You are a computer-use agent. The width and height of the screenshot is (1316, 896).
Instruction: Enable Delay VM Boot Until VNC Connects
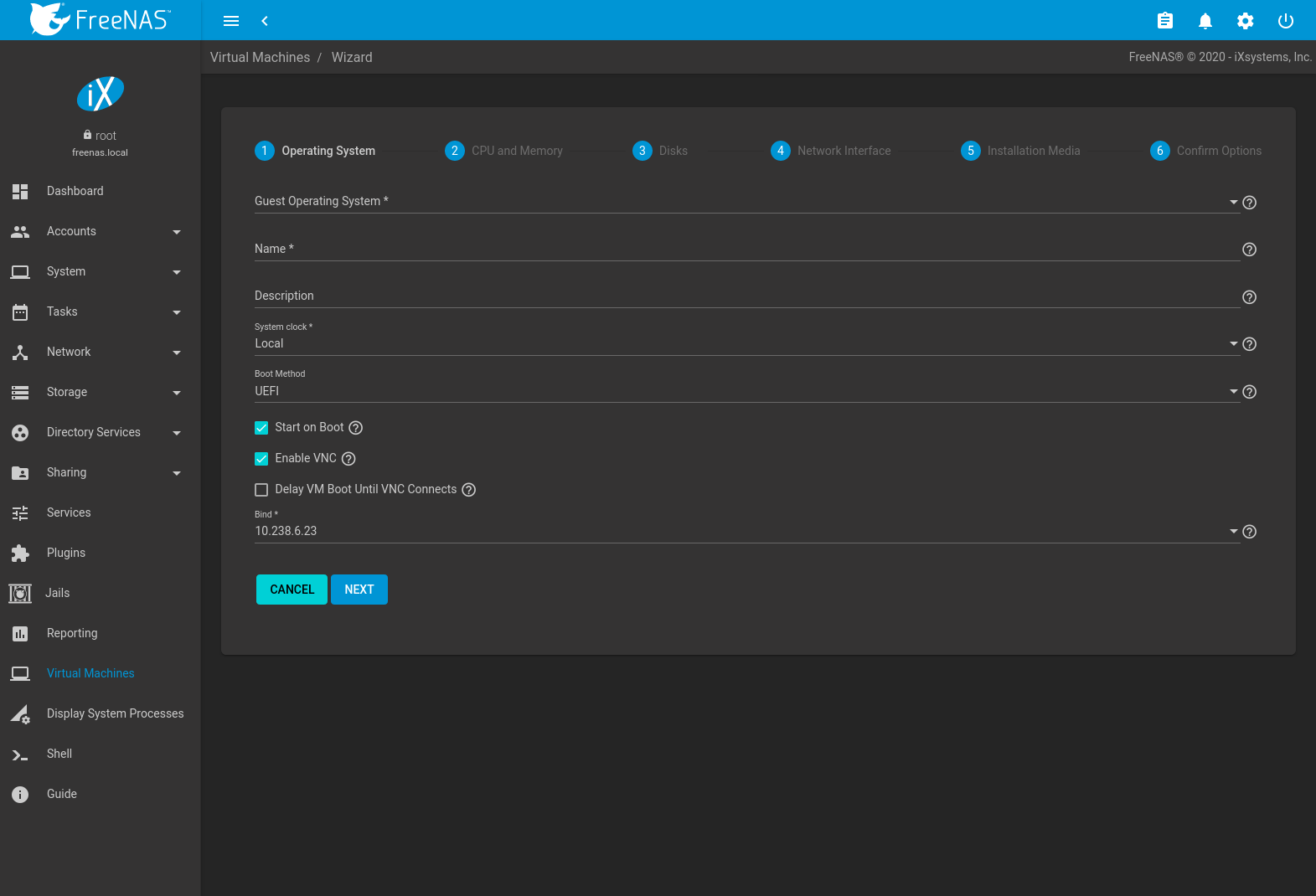click(261, 490)
